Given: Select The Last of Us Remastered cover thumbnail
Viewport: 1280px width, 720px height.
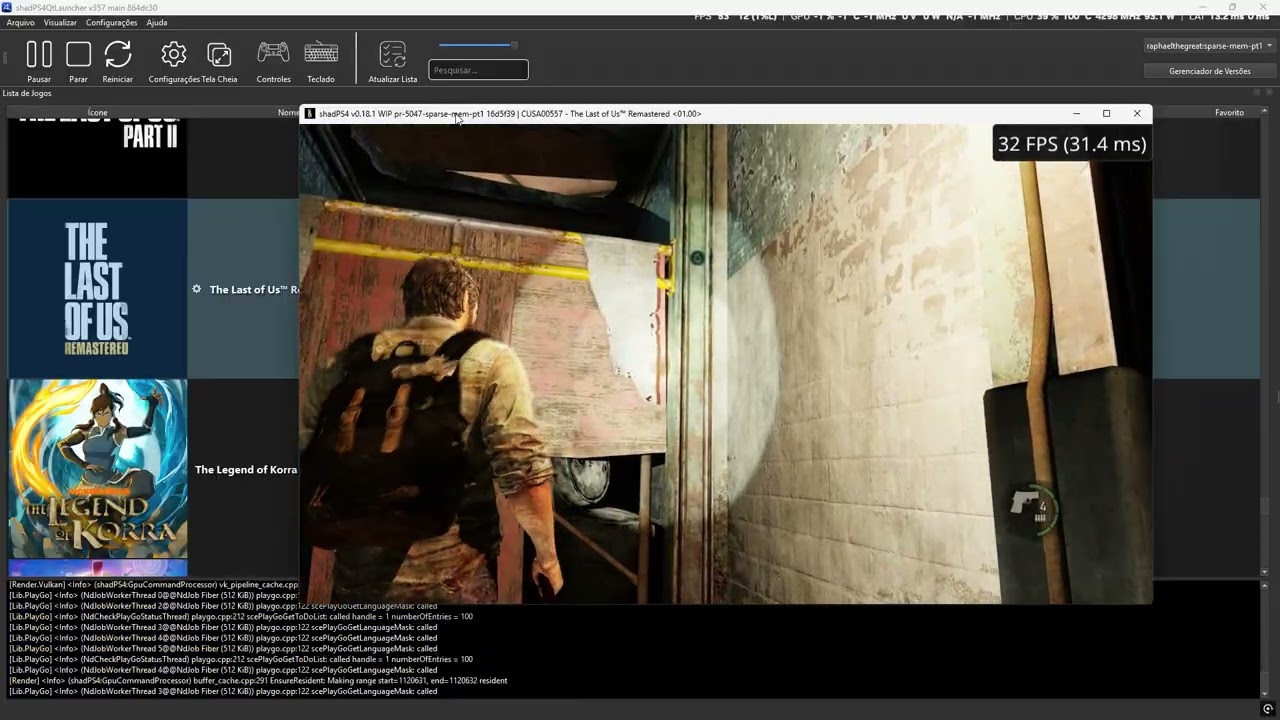Looking at the screenshot, I should [x=97, y=288].
